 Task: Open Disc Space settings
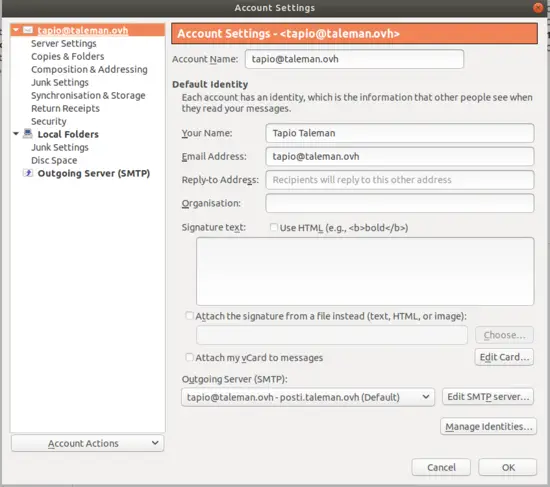[54, 160]
